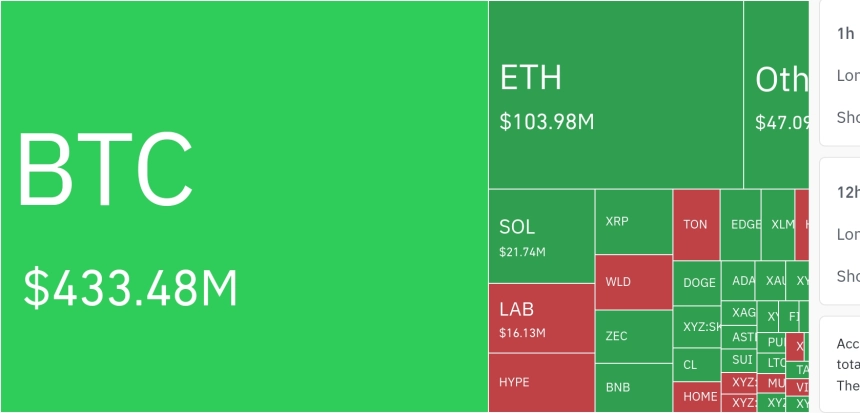Click the XRP tile
The image size is (860, 413).
pyautogui.click(x=634, y=222)
